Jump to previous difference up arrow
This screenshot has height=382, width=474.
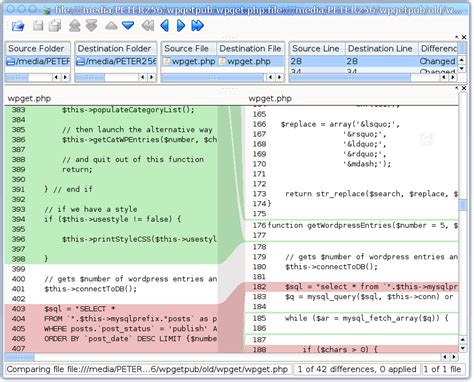coord(111,26)
